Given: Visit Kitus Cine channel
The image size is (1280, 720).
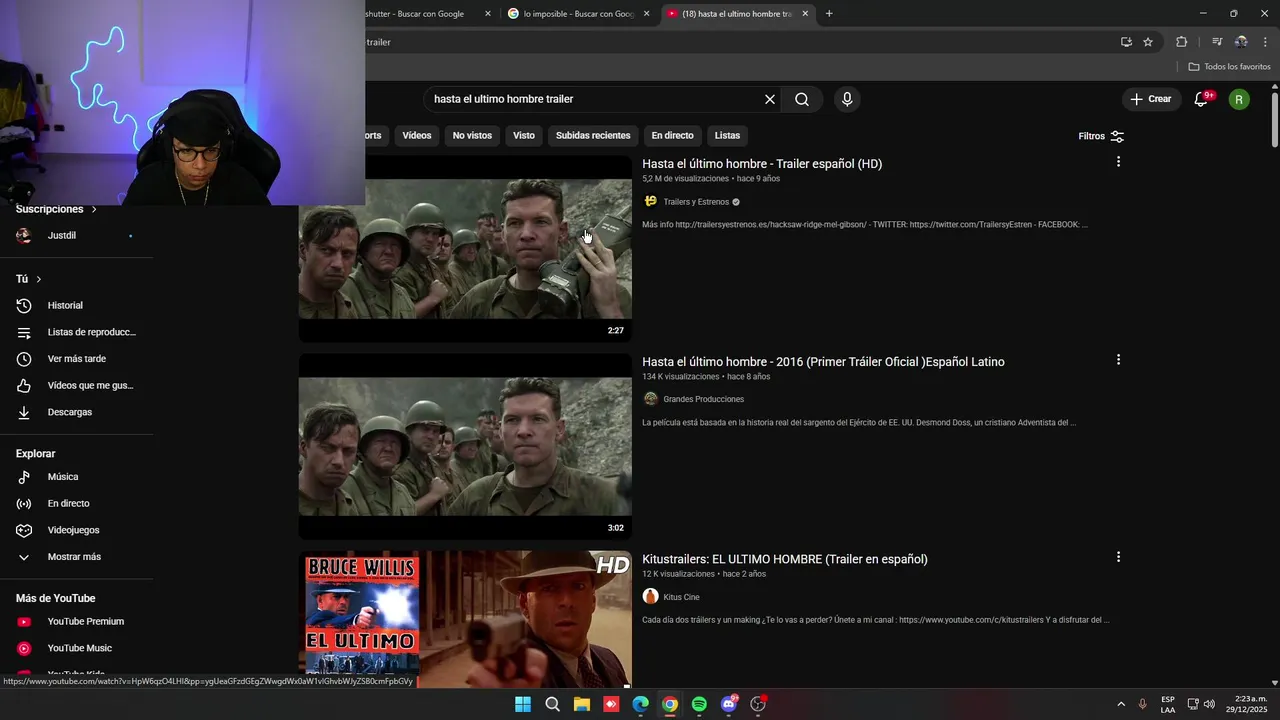Looking at the screenshot, I should [x=681, y=597].
